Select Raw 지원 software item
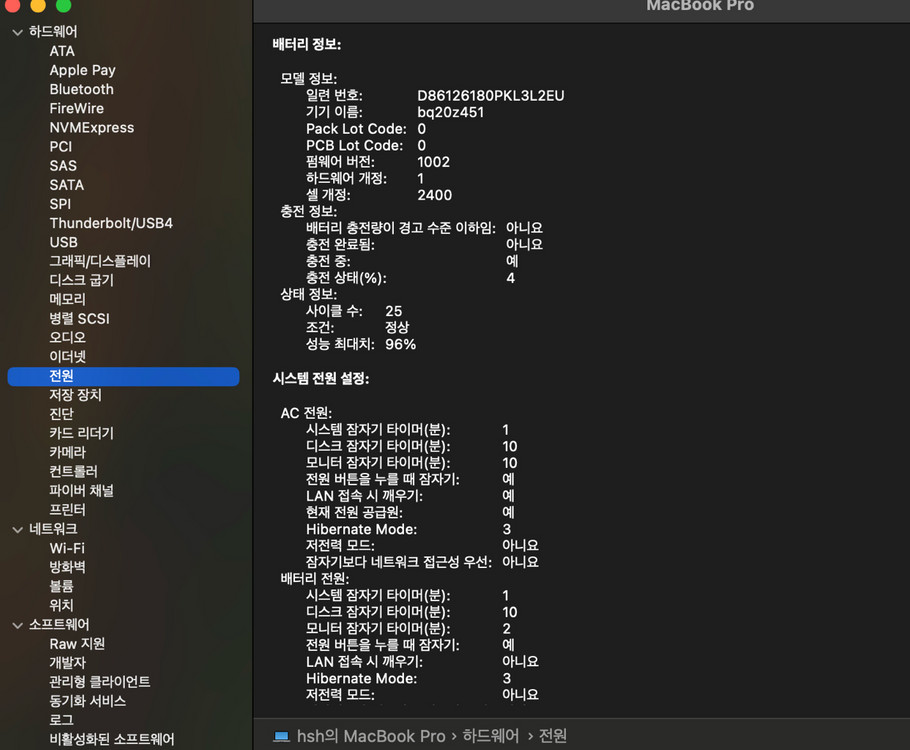The height and width of the screenshot is (750, 910). tap(77, 644)
